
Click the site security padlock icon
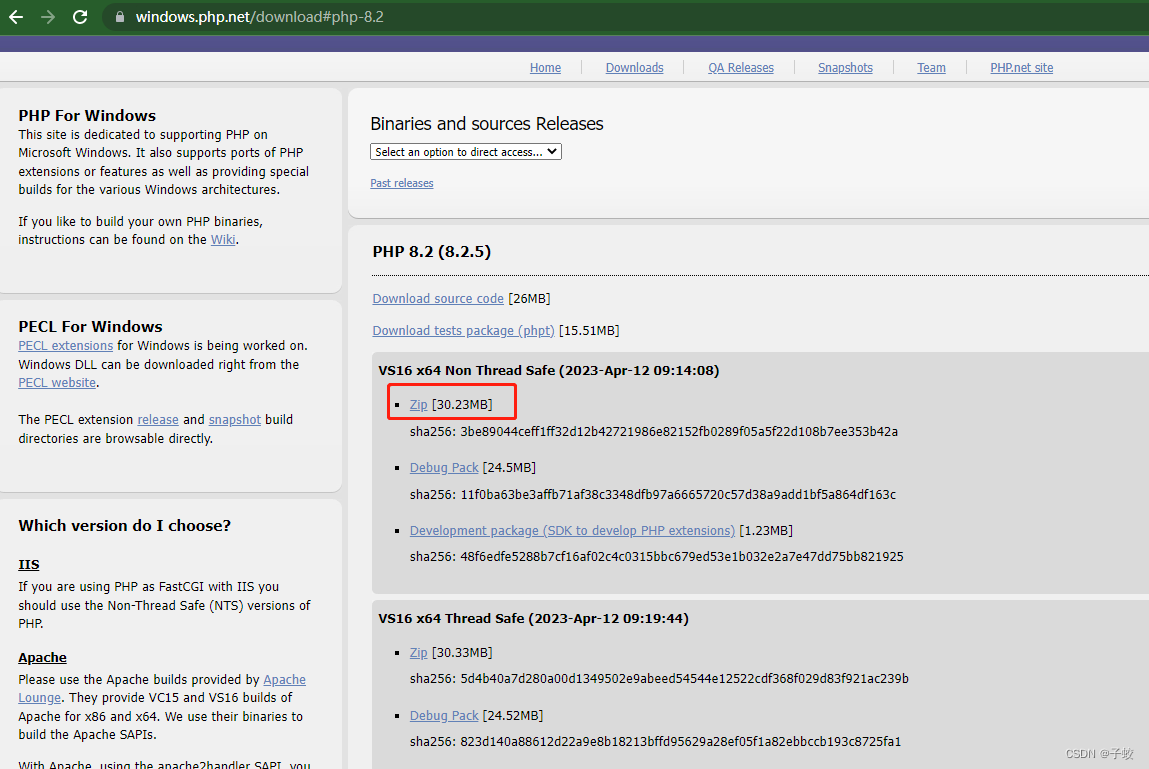(119, 16)
